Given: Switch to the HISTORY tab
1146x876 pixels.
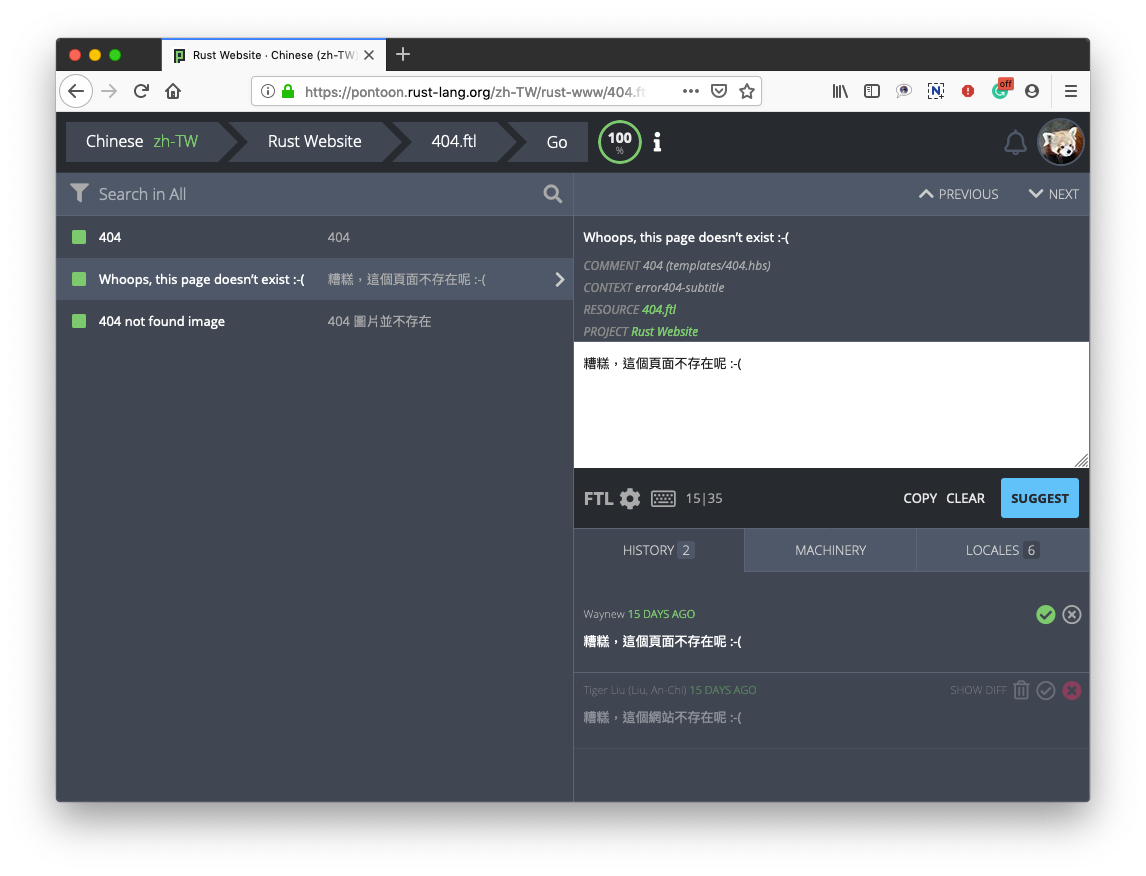Looking at the screenshot, I should [659, 550].
